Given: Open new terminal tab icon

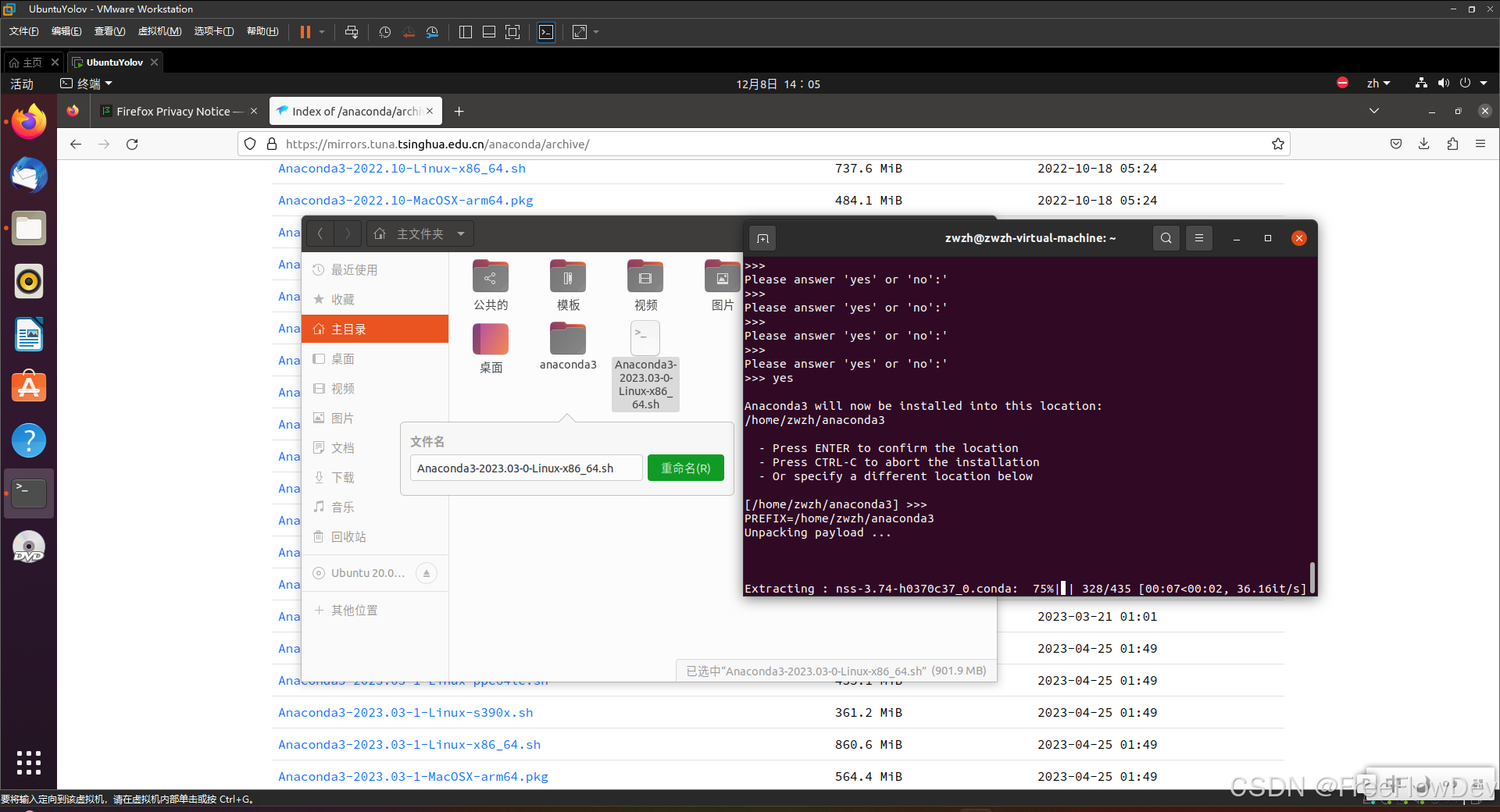Looking at the screenshot, I should (x=762, y=238).
